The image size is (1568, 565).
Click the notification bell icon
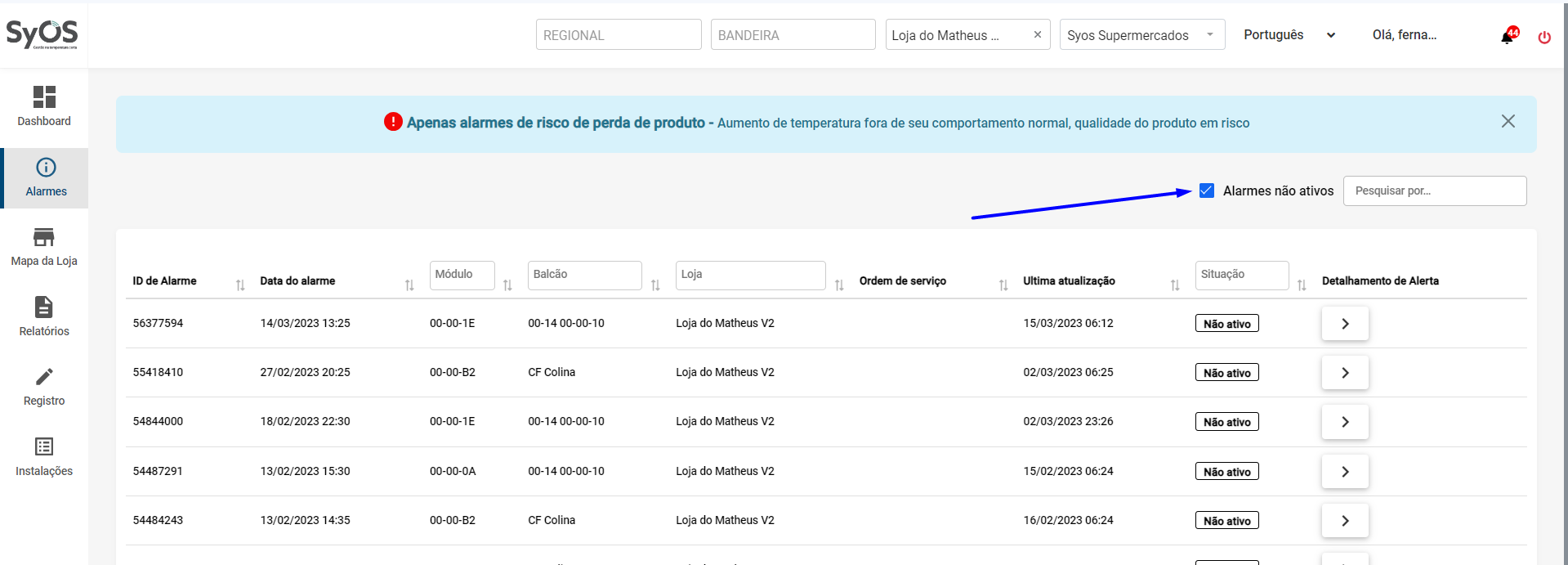1508,36
